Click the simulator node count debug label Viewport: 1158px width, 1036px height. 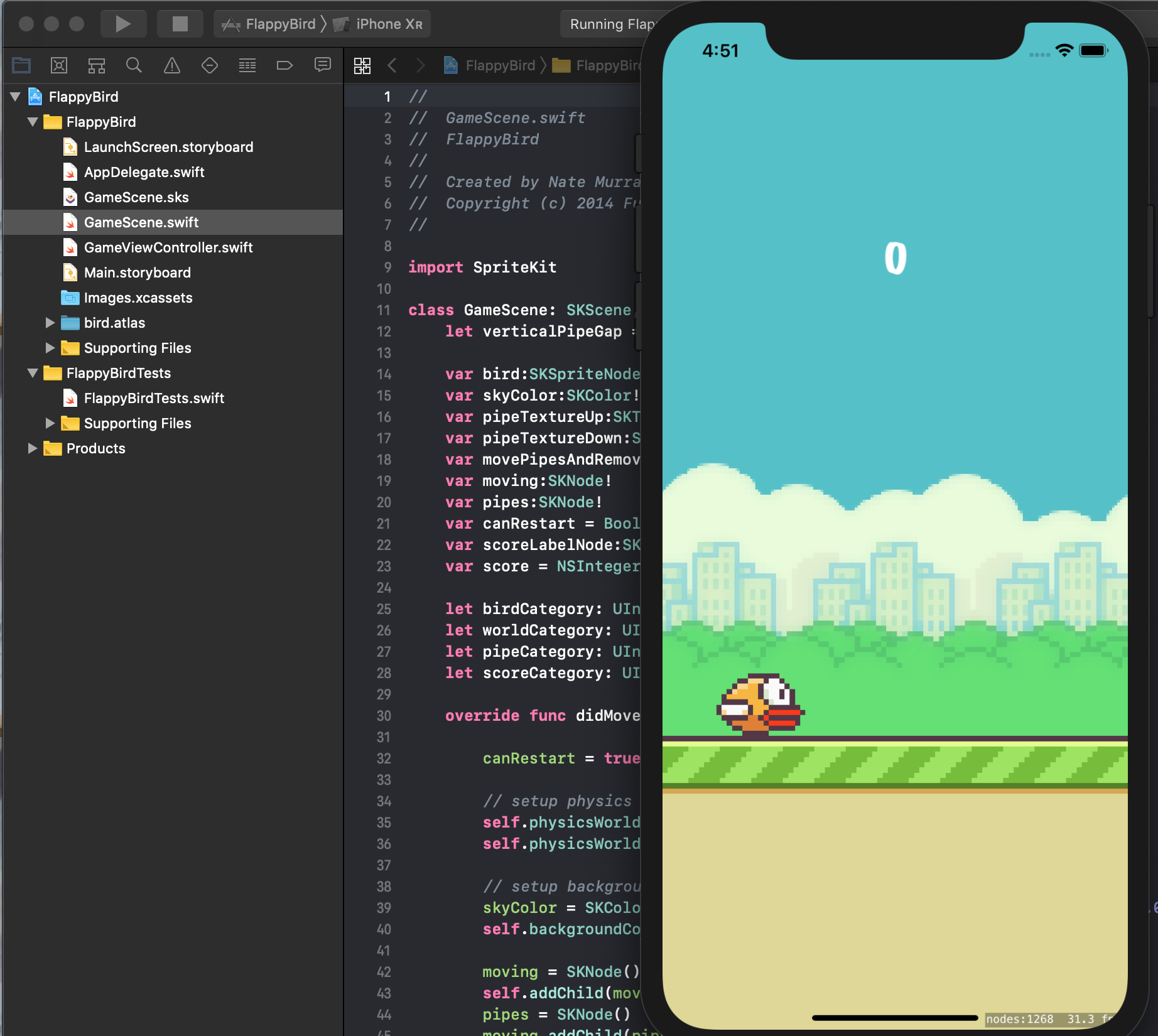point(1020,1019)
